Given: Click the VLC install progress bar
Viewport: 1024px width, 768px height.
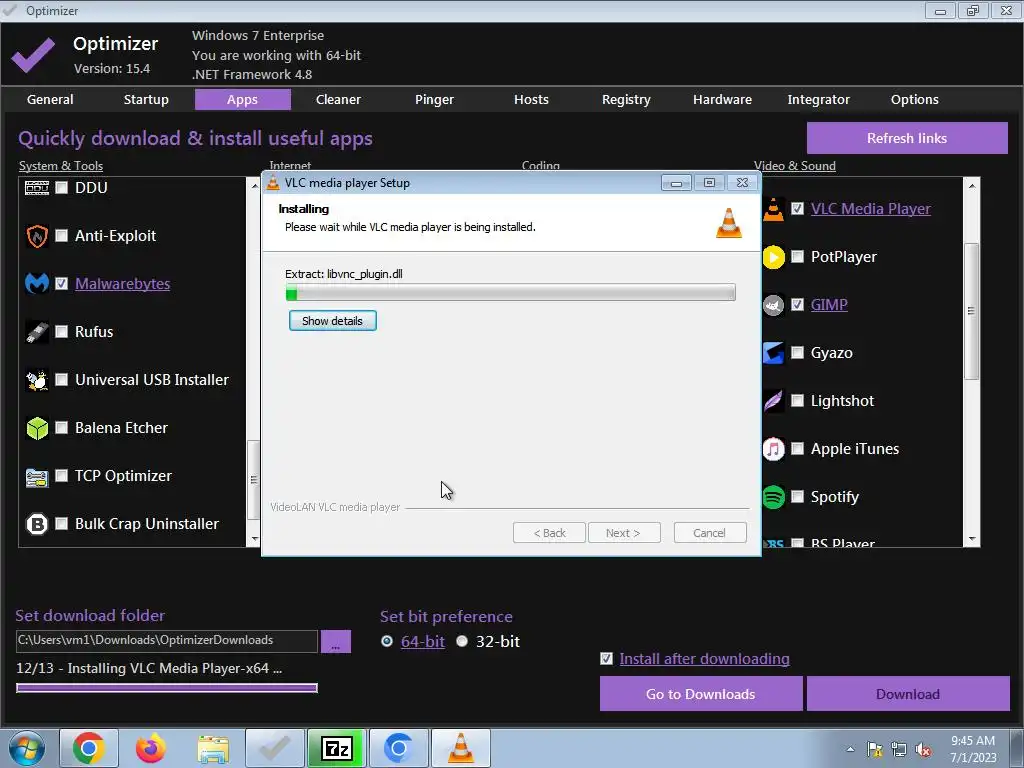Looking at the screenshot, I should [x=511, y=293].
